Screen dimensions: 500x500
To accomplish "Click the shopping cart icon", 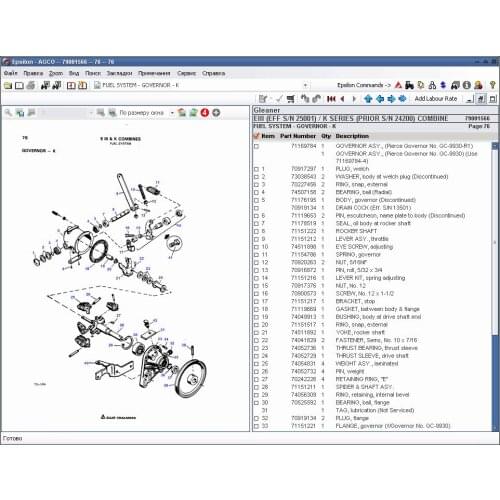I will (x=291, y=99).
